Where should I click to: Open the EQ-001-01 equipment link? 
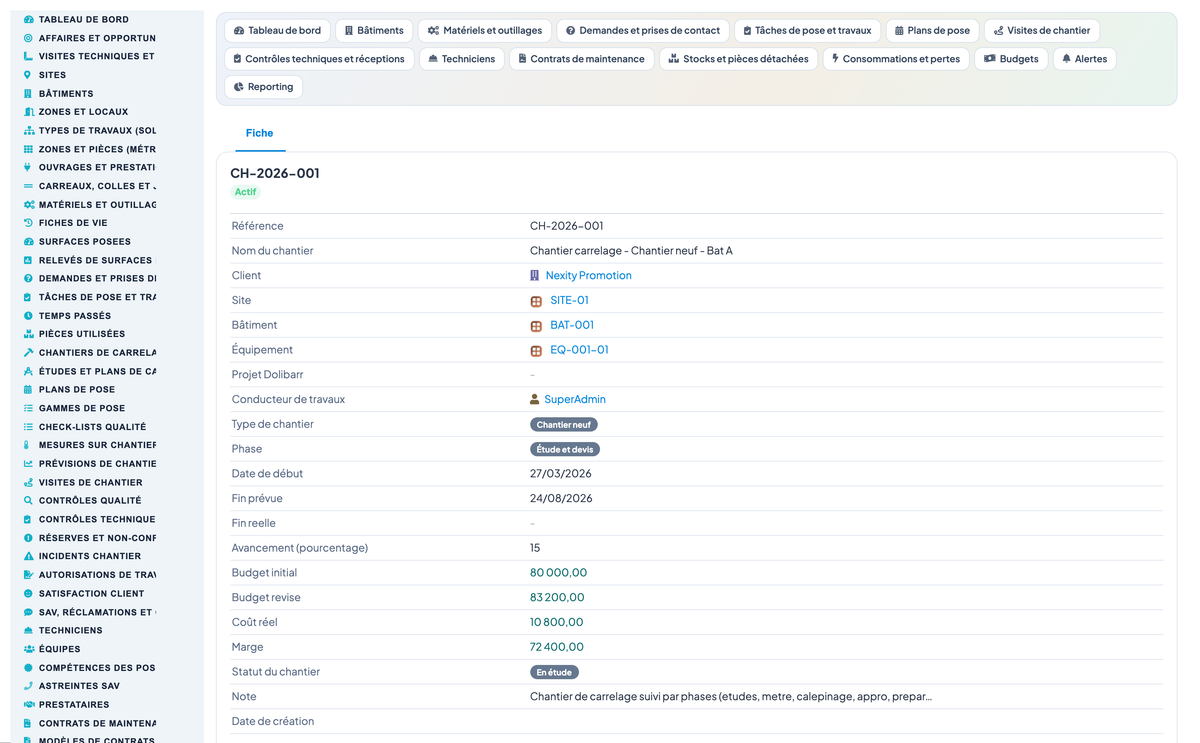click(x=579, y=350)
